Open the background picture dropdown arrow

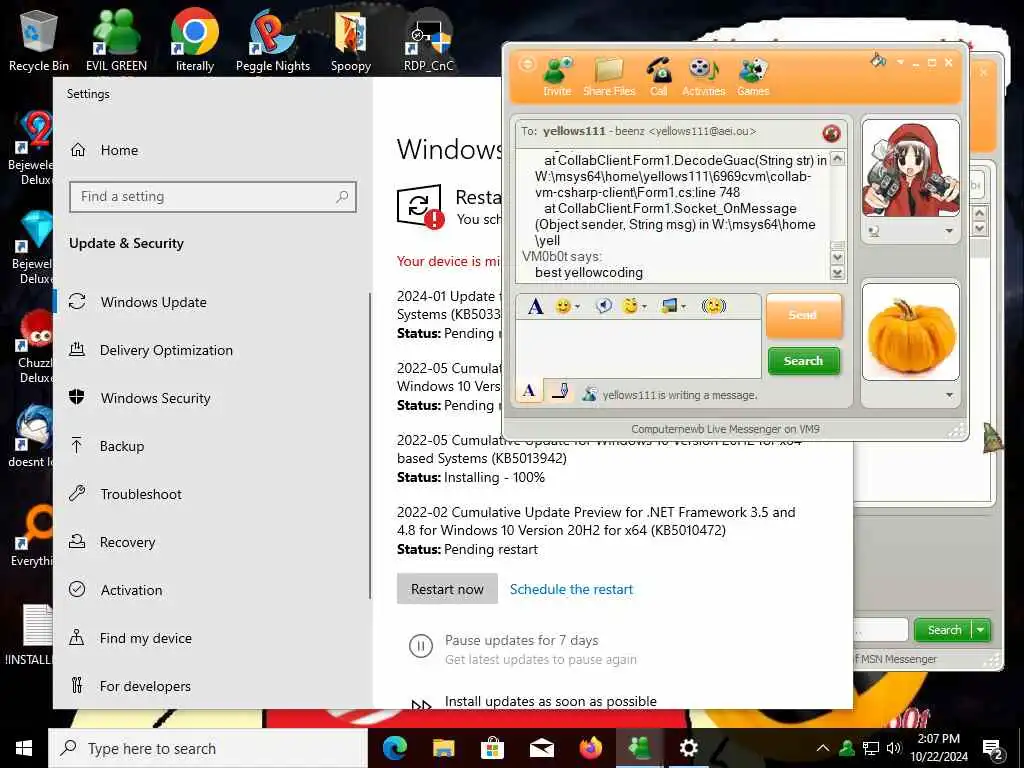coord(684,307)
